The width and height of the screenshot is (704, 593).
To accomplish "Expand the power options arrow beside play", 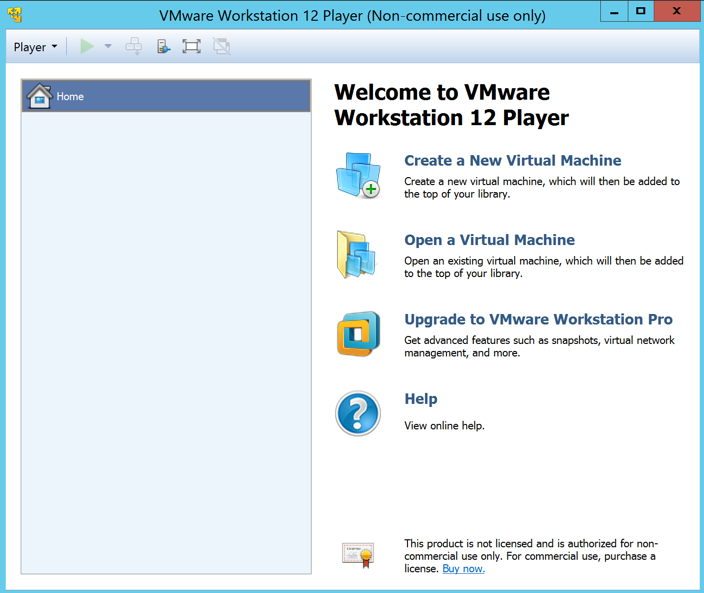I will [108, 46].
